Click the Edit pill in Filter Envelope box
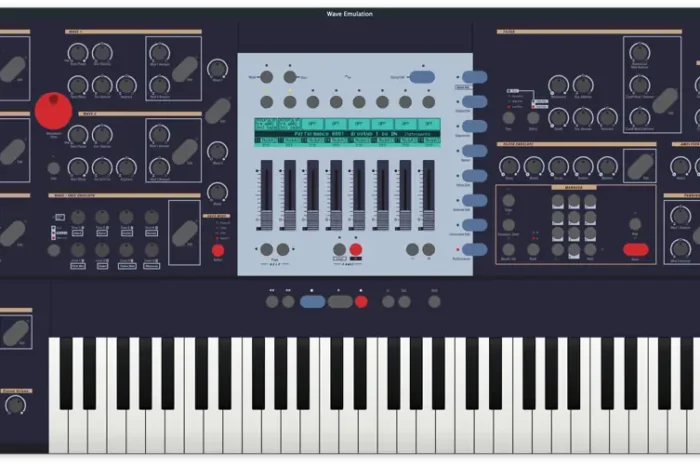This screenshot has height=465, width=700. [x=640, y=166]
